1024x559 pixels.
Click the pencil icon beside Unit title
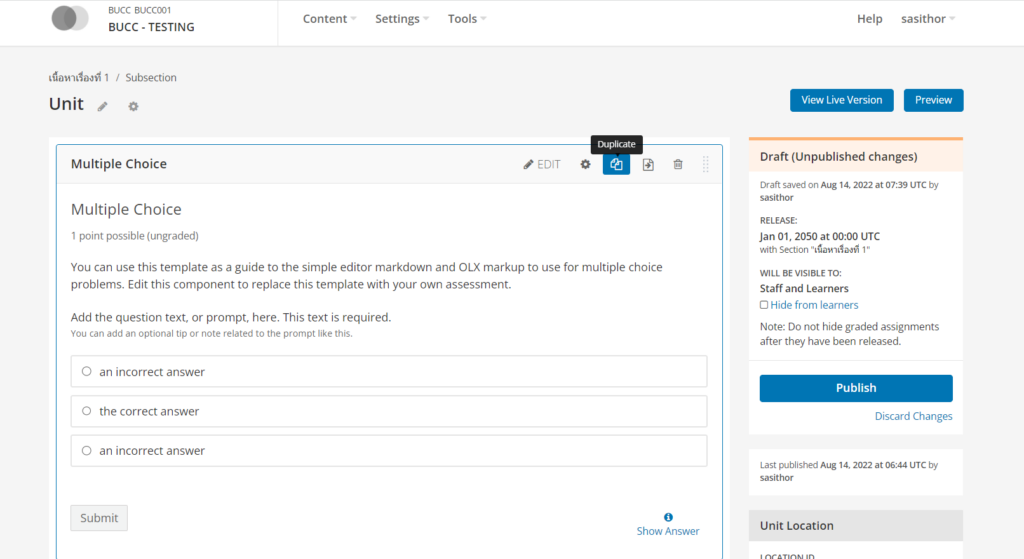tap(103, 106)
